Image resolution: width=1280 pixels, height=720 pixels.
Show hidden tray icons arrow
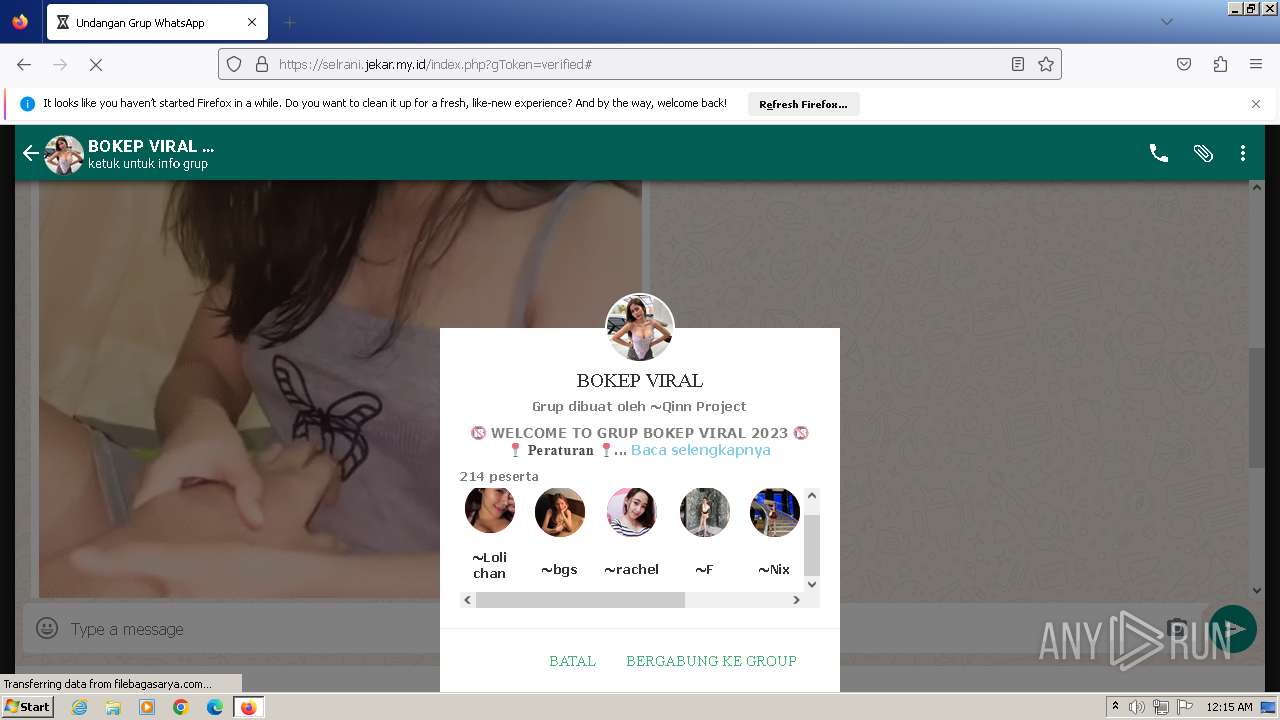pyautogui.click(x=1115, y=707)
